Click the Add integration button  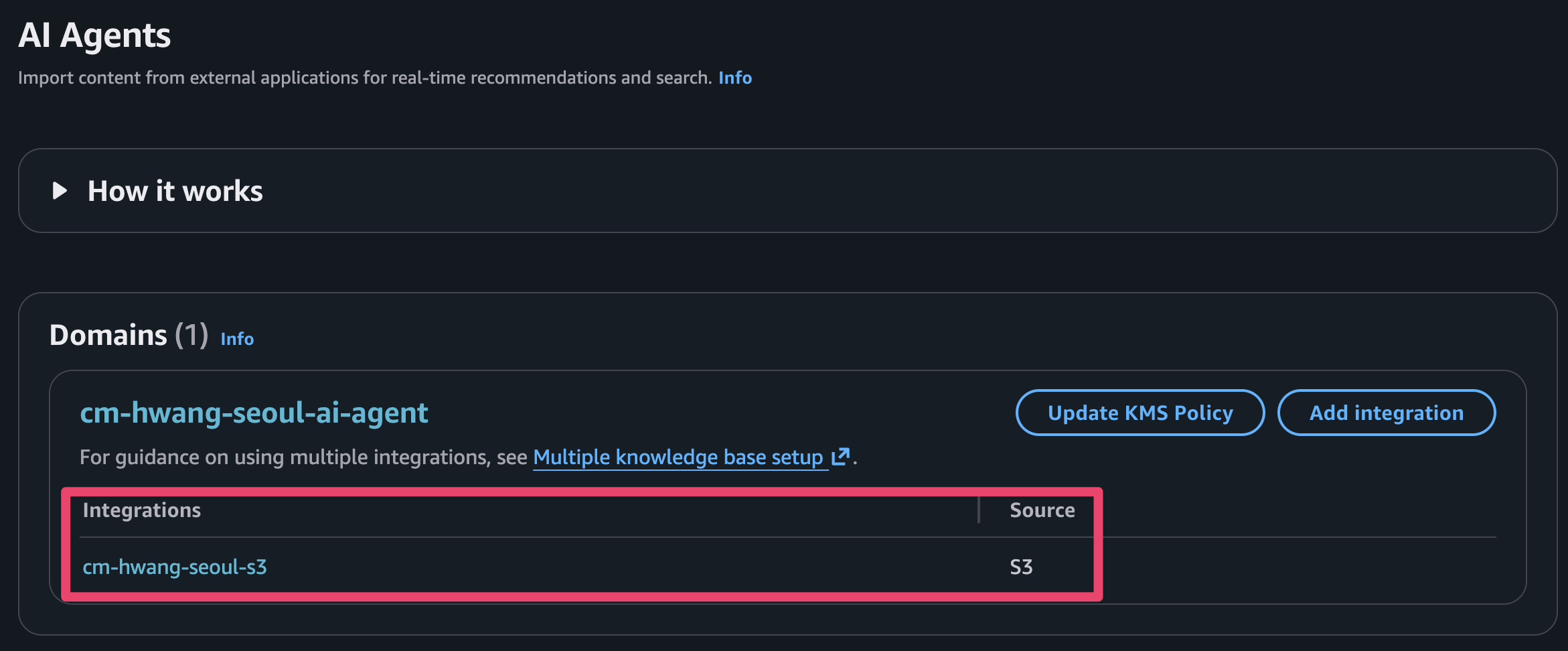coord(1386,413)
